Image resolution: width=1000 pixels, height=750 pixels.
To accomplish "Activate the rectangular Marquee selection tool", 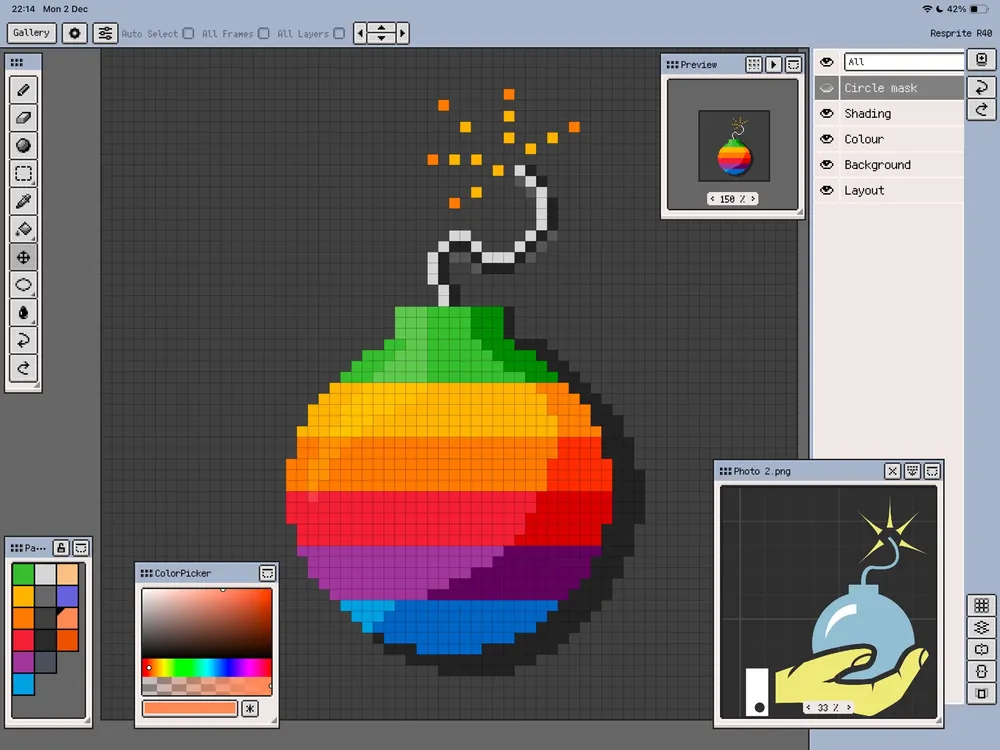I will click(24, 174).
